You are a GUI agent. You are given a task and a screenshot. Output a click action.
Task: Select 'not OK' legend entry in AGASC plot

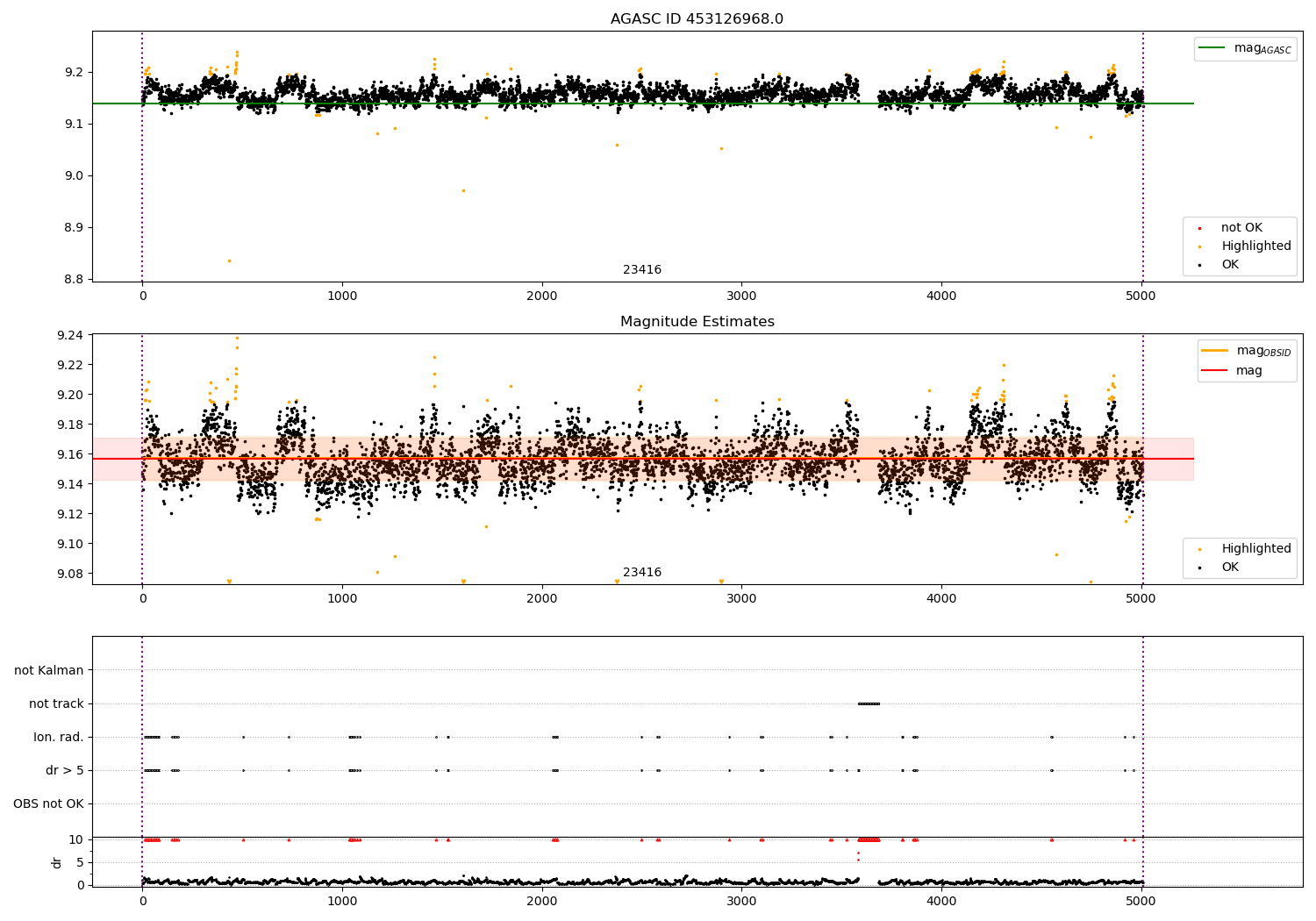coord(1241,228)
